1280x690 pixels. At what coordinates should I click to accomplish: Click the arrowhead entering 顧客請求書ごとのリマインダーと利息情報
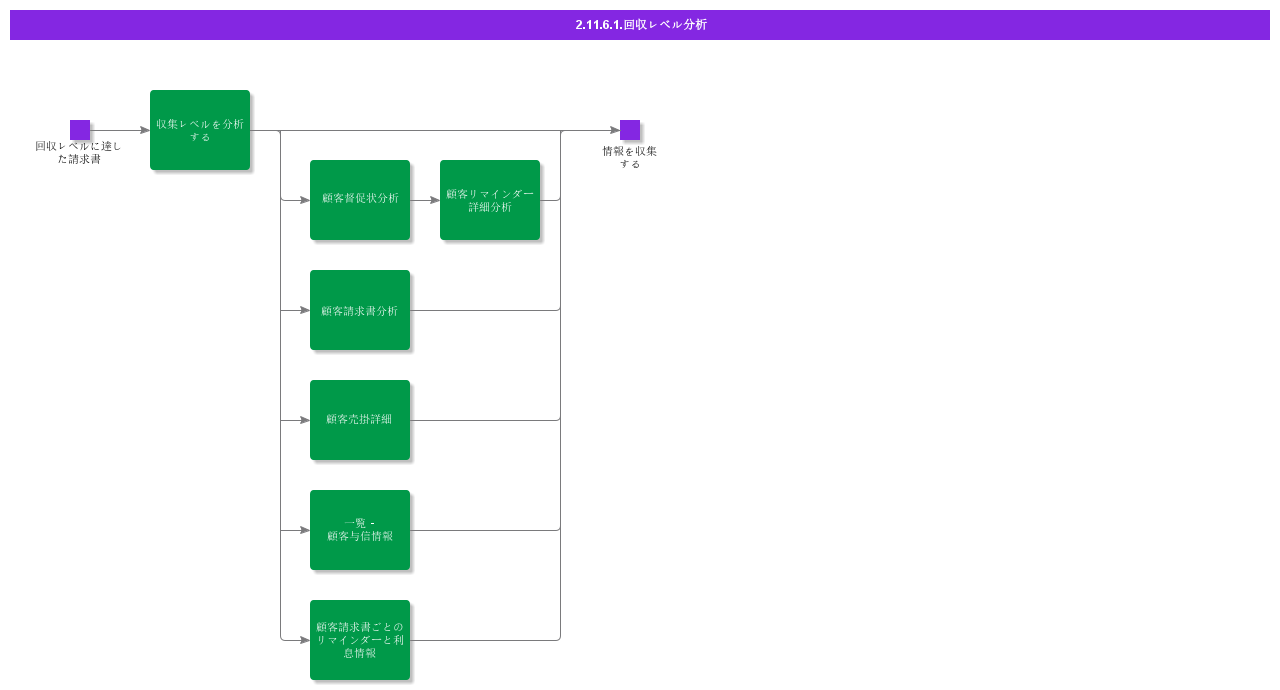305,640
